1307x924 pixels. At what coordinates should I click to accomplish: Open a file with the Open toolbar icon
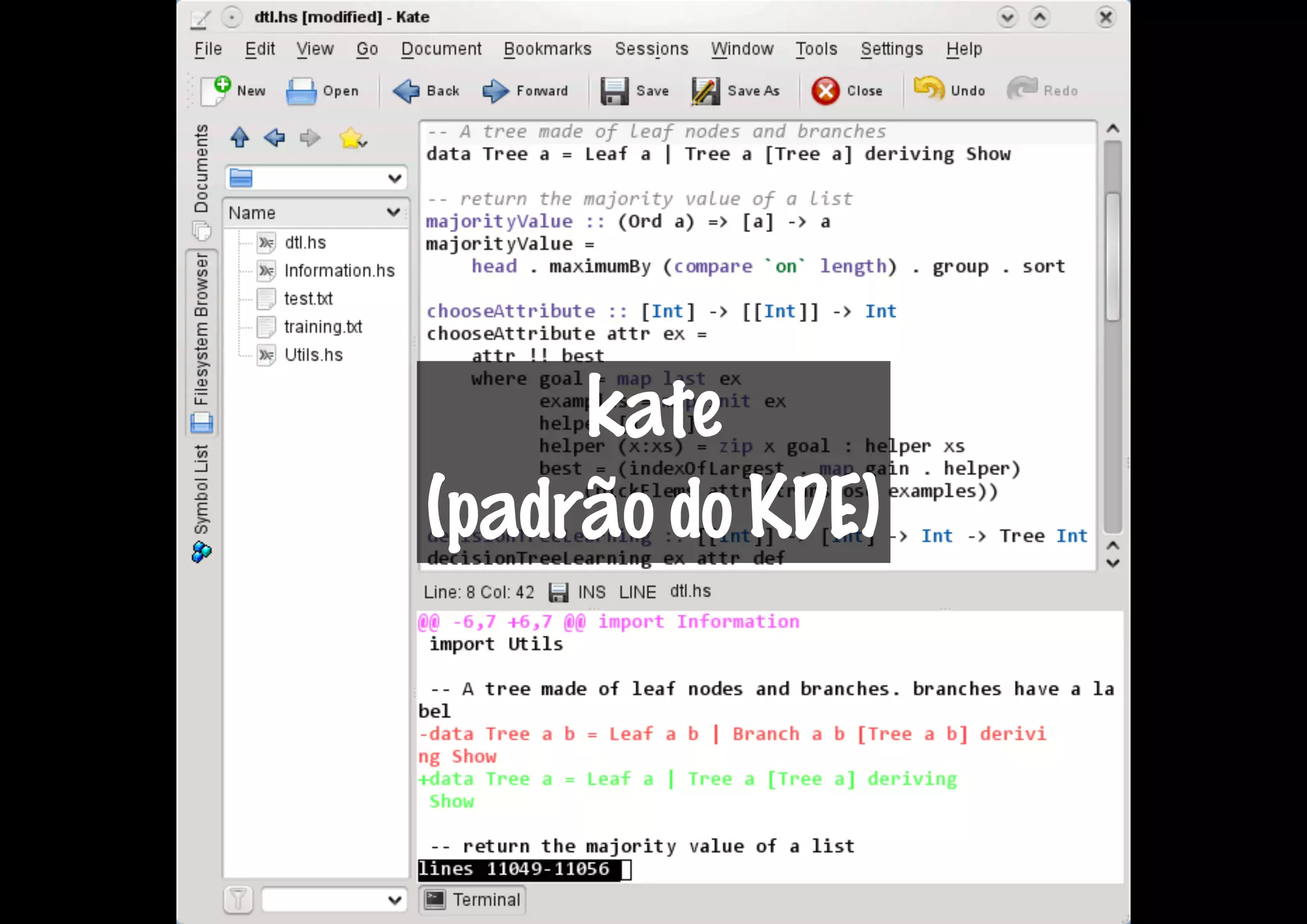[x=301, y=91]
